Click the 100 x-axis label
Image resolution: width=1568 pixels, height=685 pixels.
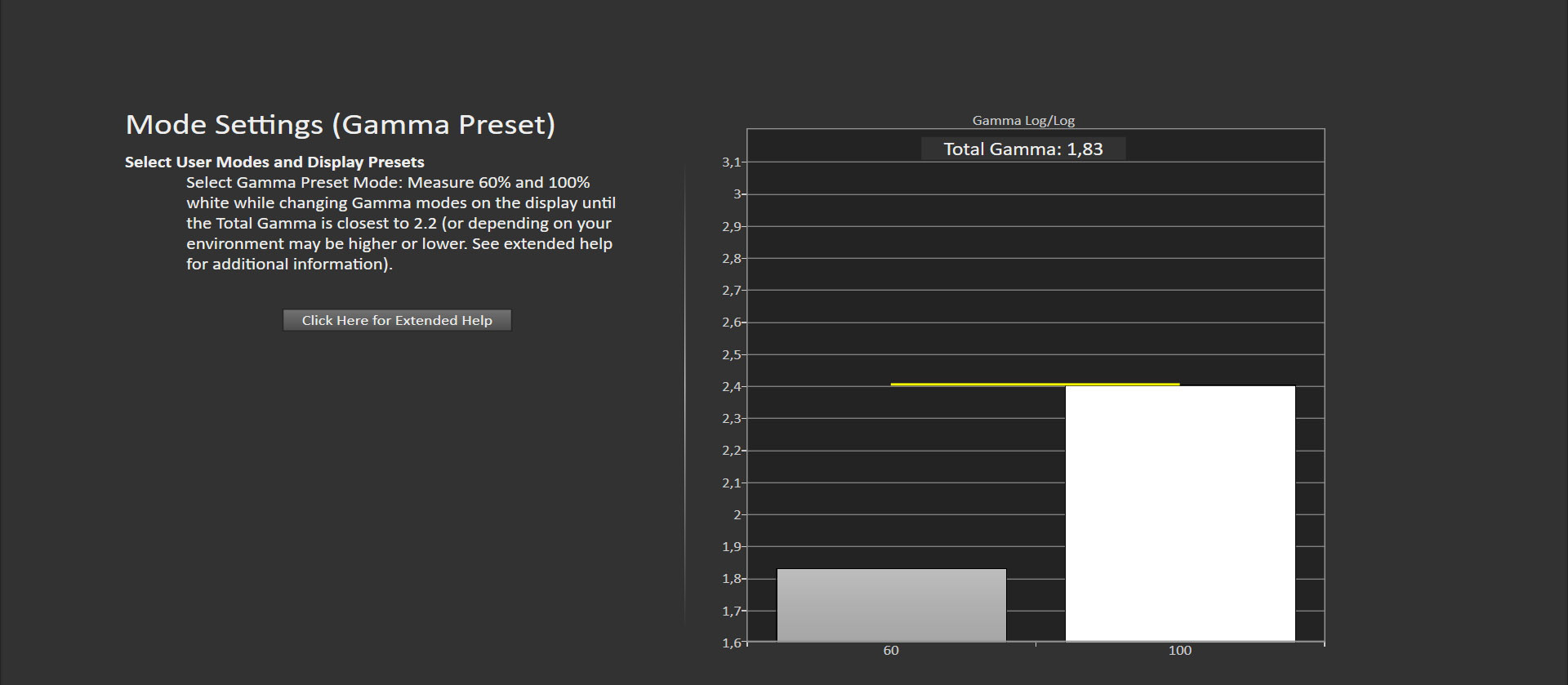tap(1180, 651)
